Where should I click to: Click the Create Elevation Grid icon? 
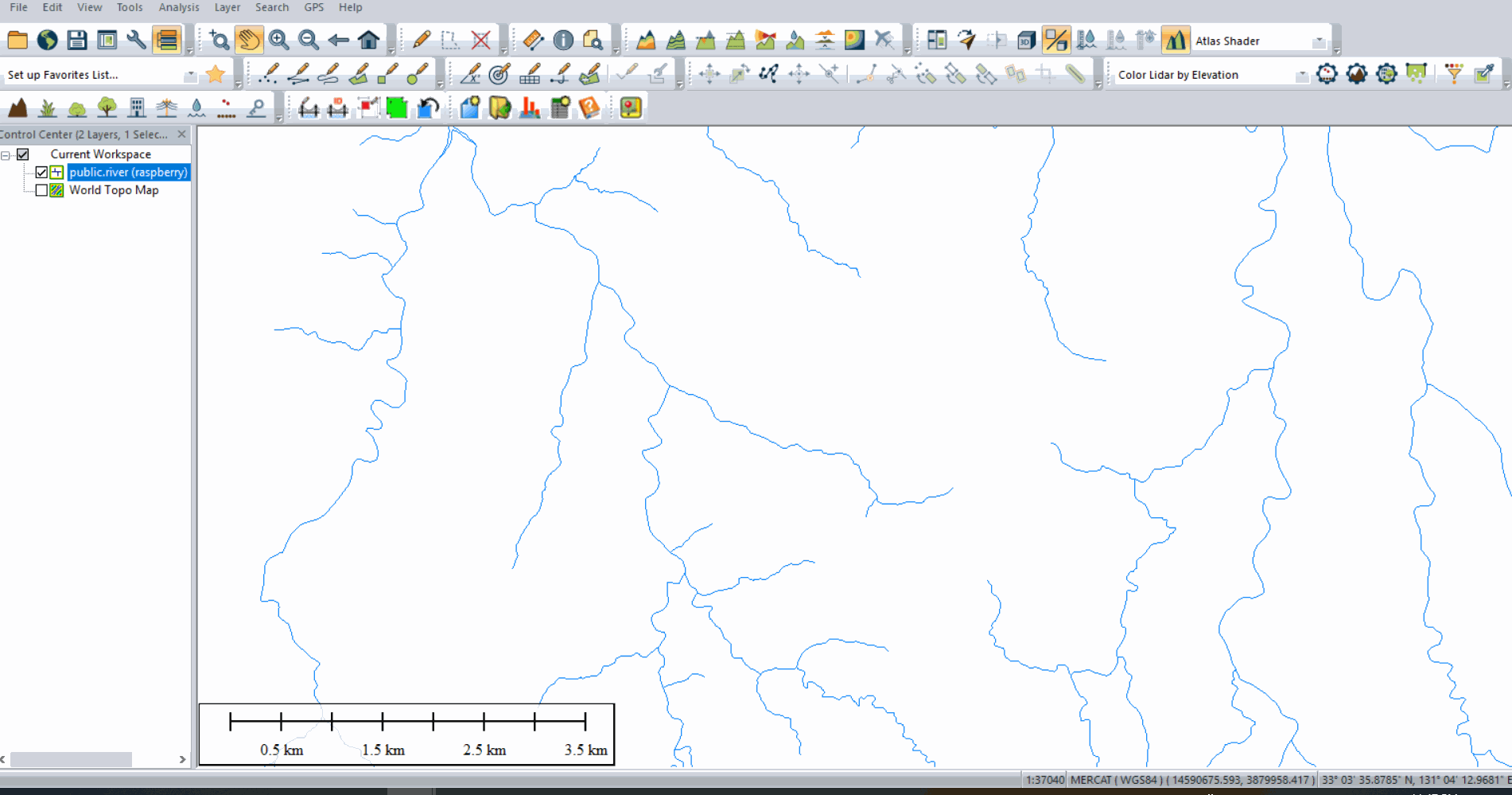pos(646,40)
